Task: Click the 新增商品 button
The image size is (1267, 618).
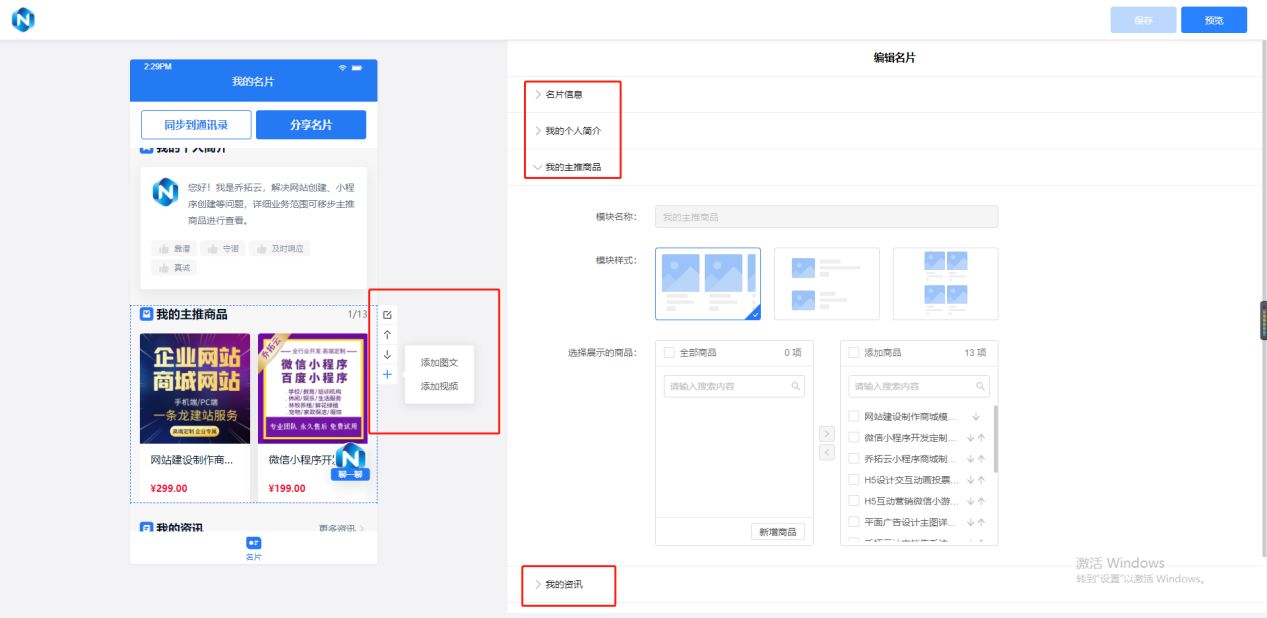Action: (x=778, y=531)
